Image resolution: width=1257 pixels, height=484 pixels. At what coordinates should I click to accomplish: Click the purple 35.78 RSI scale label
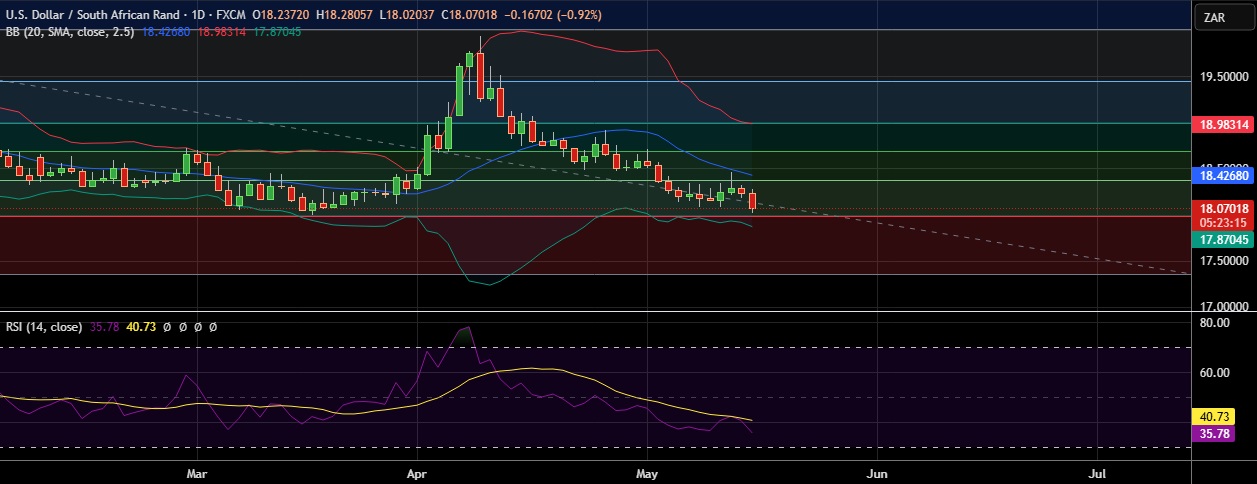[x=1214, y=435]
